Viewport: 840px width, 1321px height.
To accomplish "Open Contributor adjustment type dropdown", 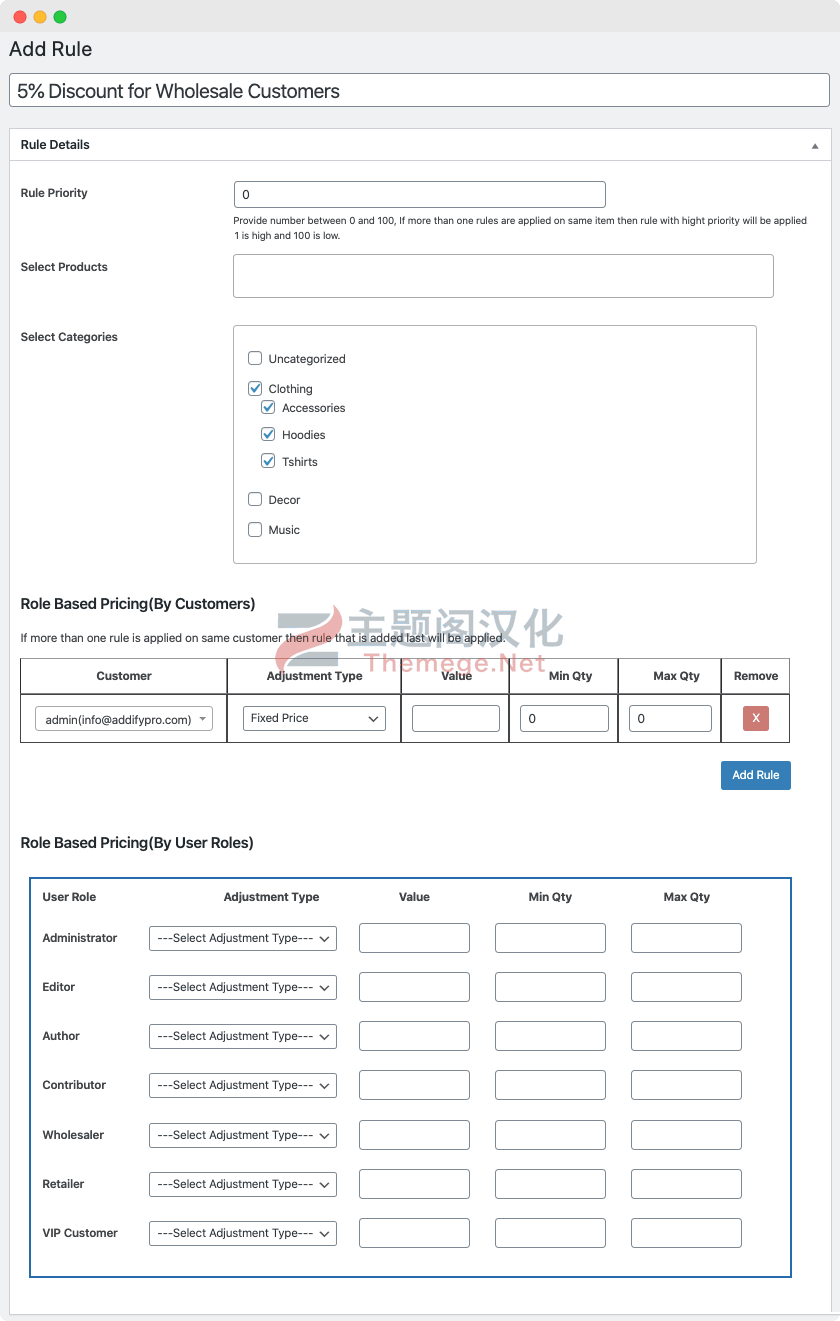I will (x=243, y=1085).
